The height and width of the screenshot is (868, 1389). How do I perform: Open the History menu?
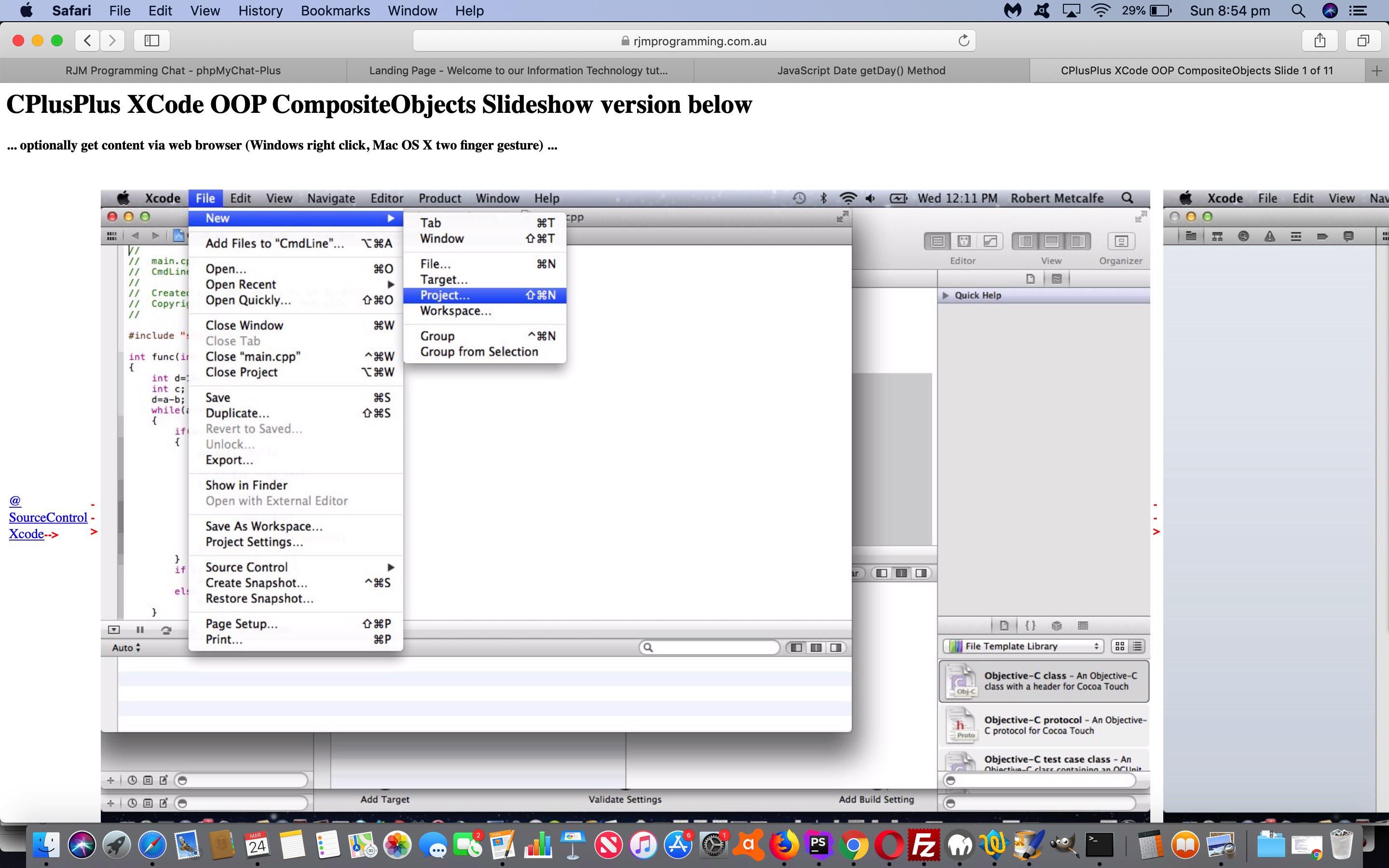tap(260, 10)
